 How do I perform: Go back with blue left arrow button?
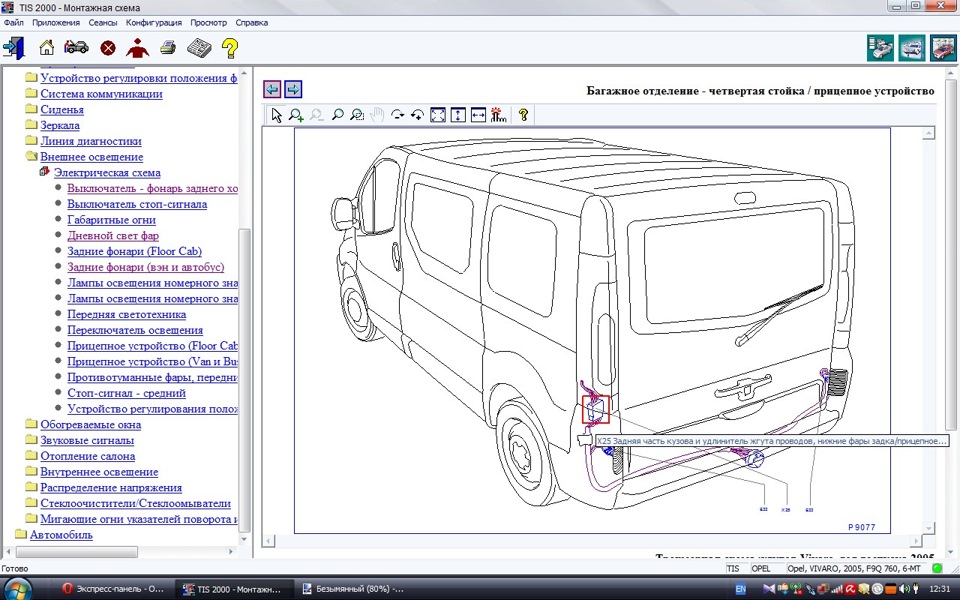pos(272,89)
